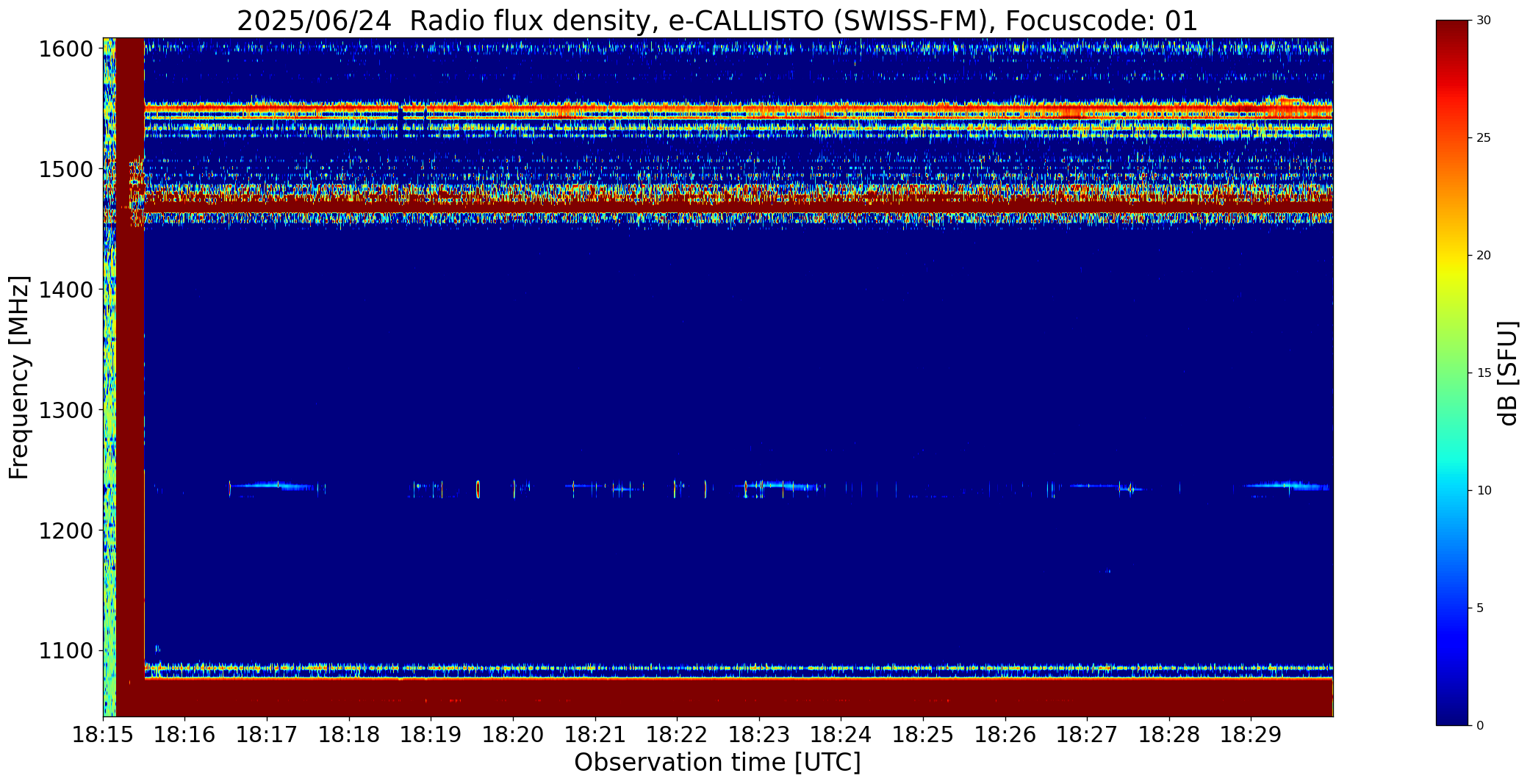Click the 18:16 time tick label

[185, 735]
